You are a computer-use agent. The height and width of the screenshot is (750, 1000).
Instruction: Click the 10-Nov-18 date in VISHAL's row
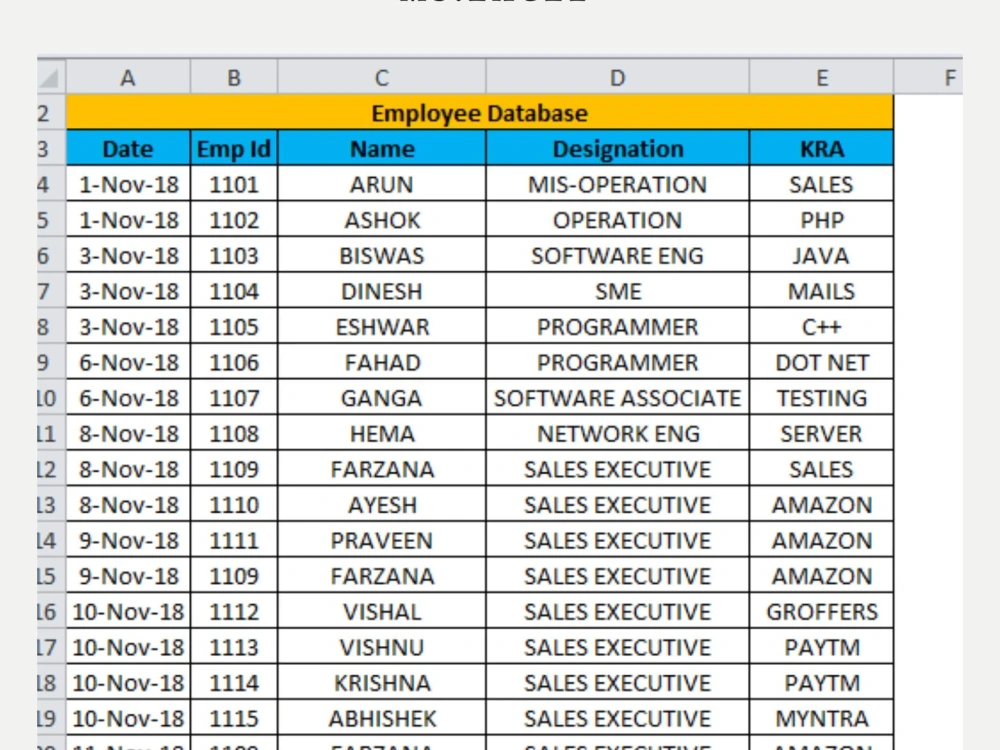(x=128, y=612)
